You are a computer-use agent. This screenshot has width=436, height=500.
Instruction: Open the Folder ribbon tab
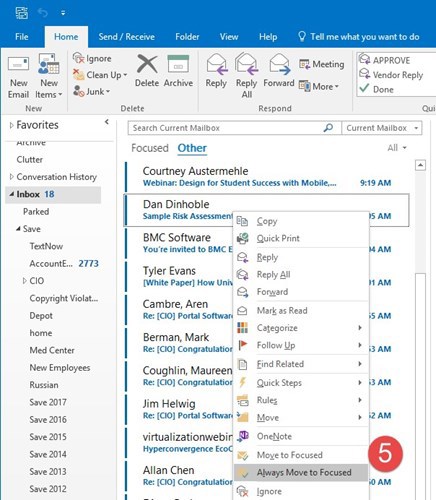tap(187, 37)
